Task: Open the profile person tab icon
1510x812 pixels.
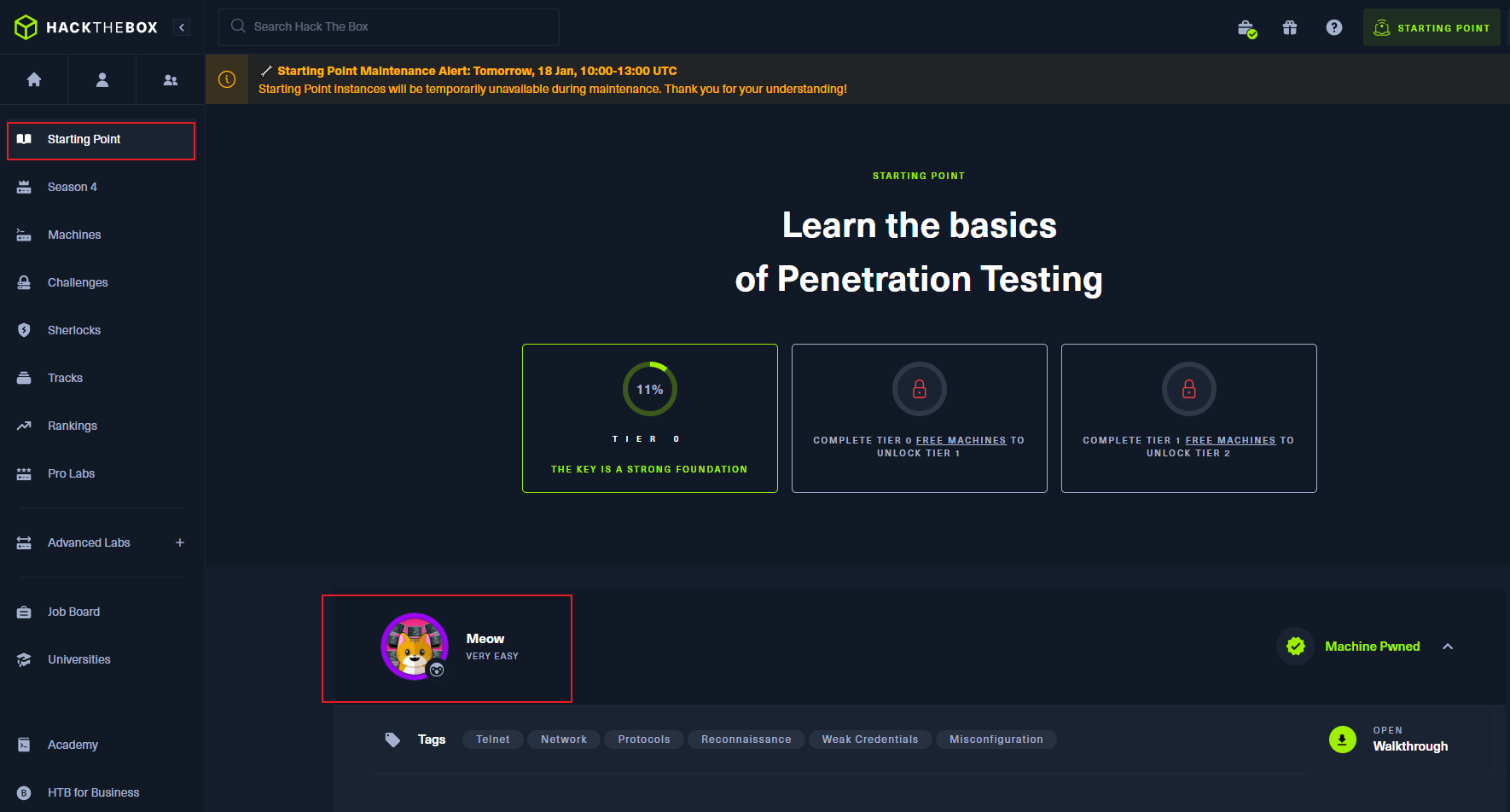Action: click(x=102, y=79)
